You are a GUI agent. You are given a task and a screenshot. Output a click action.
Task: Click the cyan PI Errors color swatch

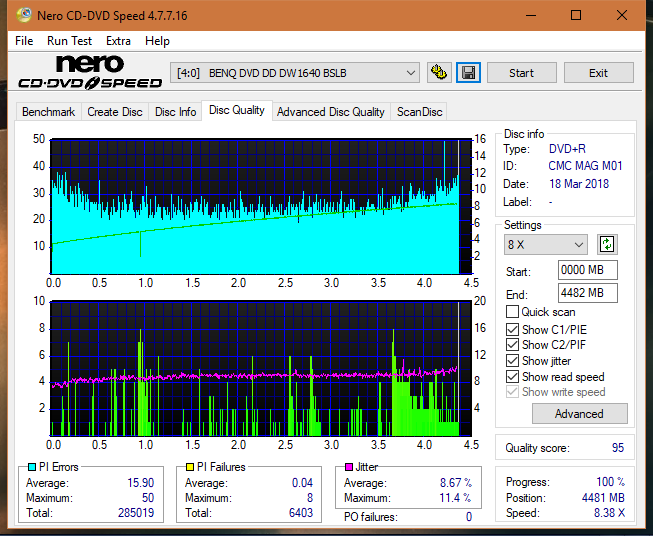click(x=32, y=467)
